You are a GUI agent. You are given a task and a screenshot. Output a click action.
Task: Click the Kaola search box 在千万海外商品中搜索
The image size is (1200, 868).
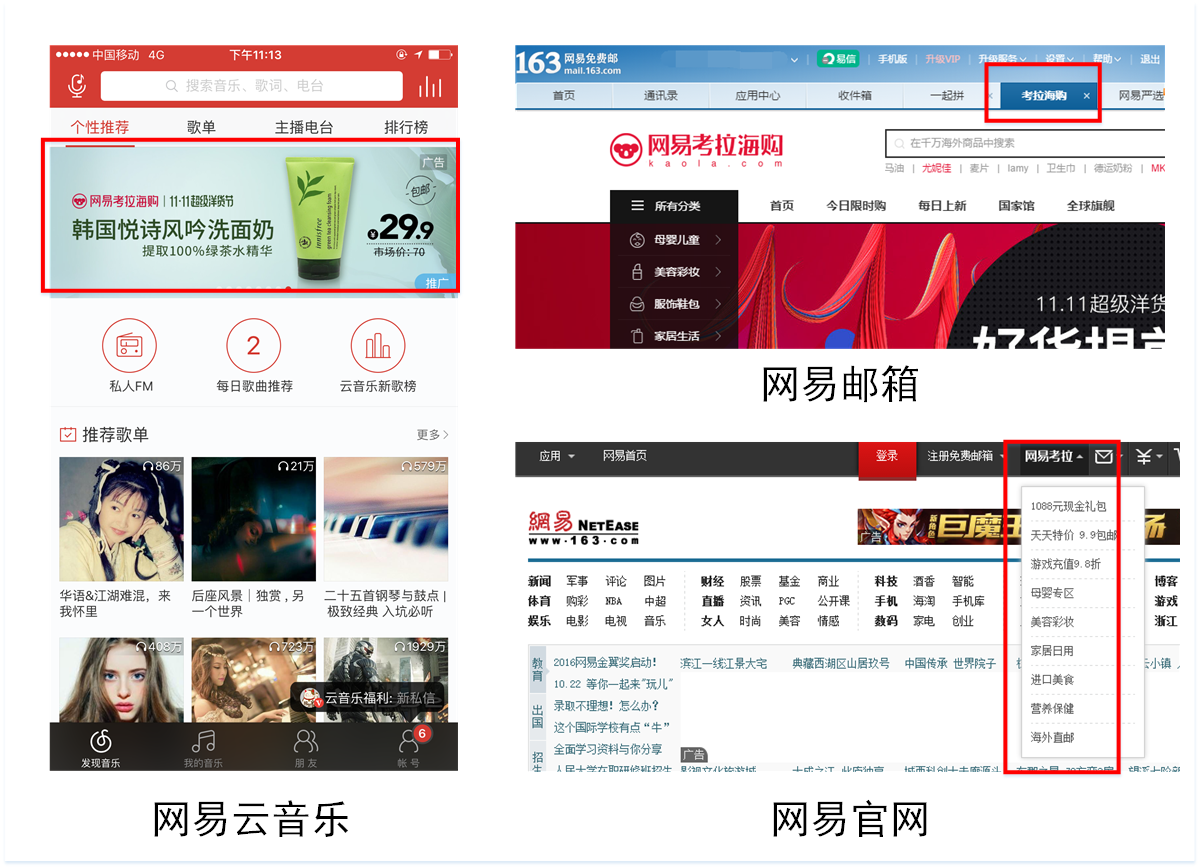1025,143
